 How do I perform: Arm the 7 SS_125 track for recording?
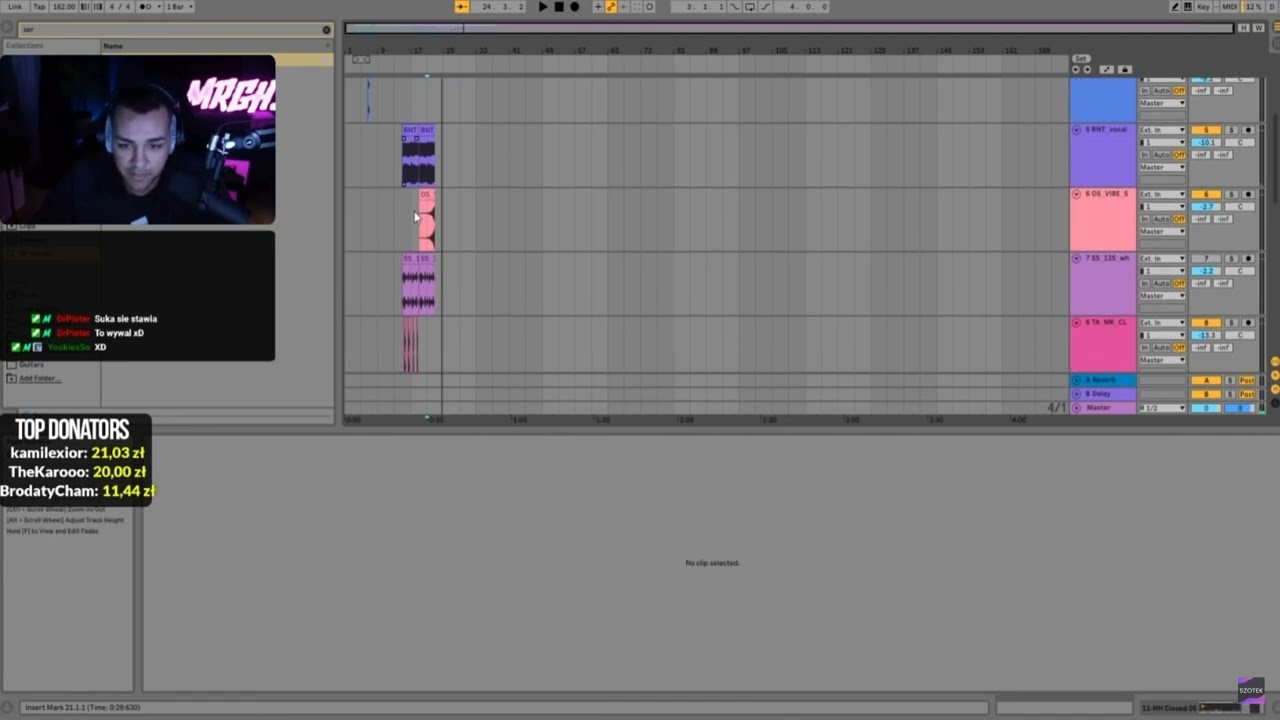(1248, 258)
